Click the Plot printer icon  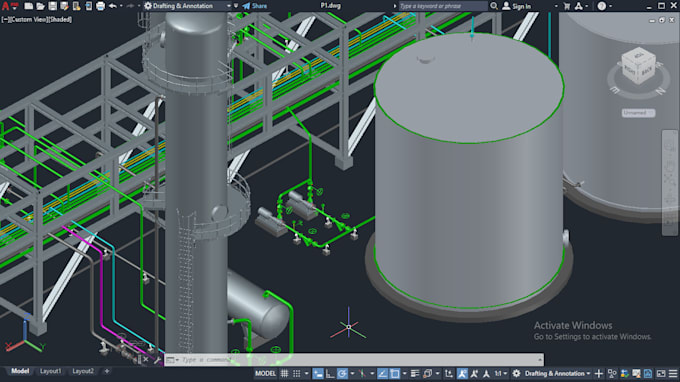(100, 6)
